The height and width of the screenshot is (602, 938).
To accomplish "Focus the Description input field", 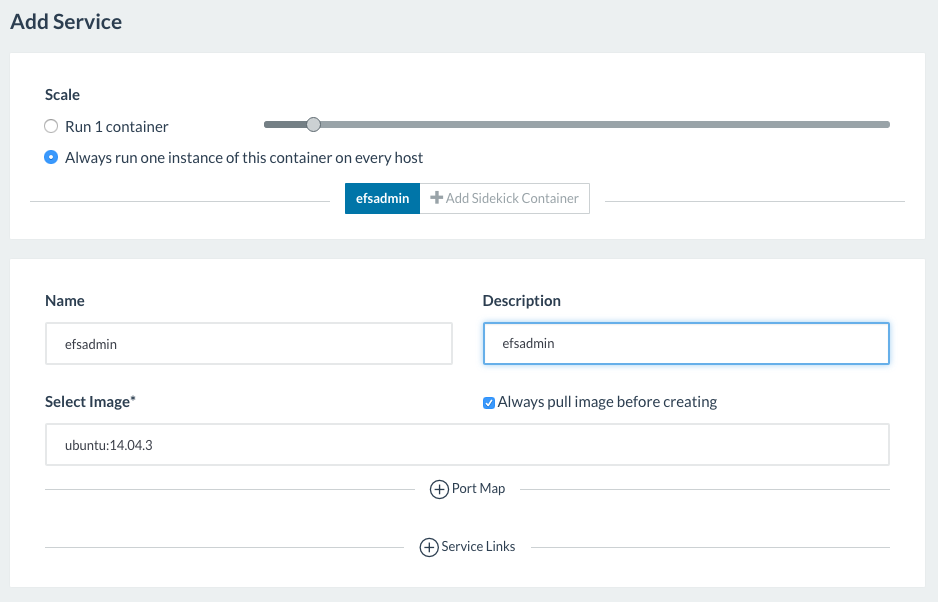I will click(685, 343).
